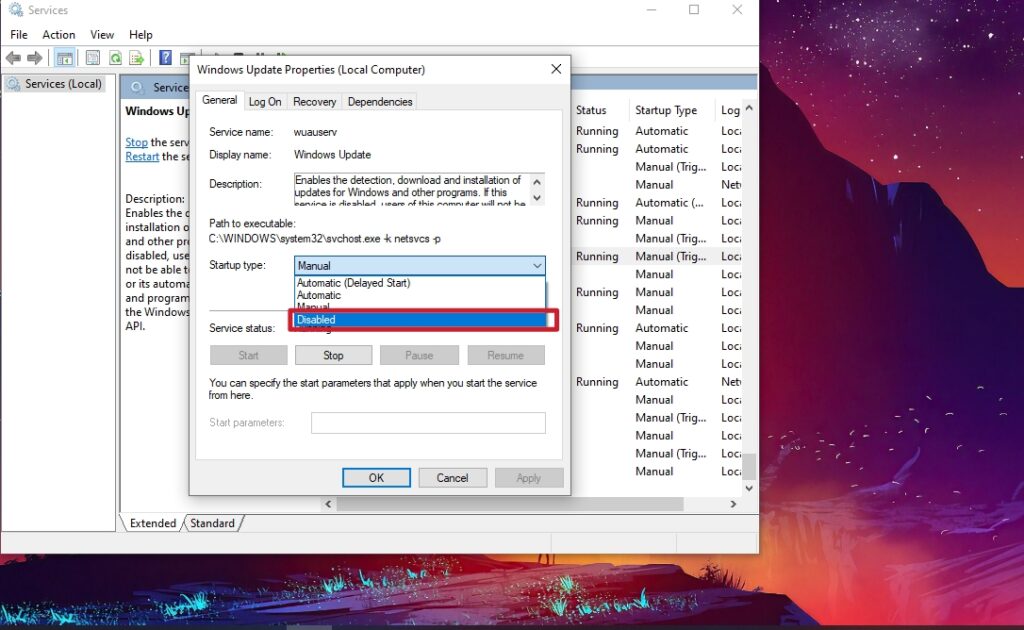
Task: Close the Windows Update Properties dialog
Action: click(x=556, y=69)
